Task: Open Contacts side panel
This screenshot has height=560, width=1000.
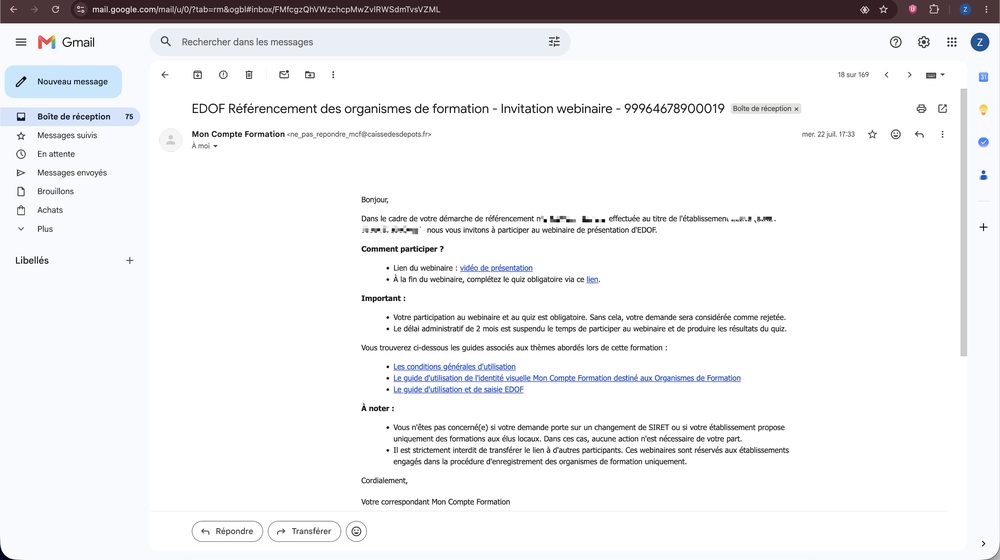Action: coord(983,175)
